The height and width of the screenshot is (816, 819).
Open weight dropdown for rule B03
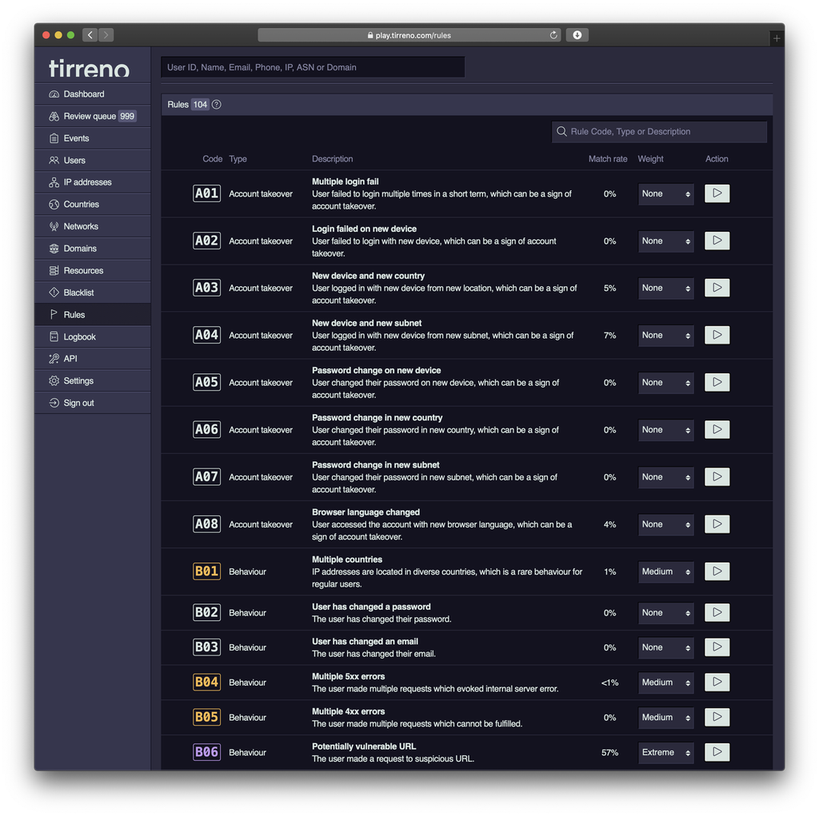coord(666,647)
